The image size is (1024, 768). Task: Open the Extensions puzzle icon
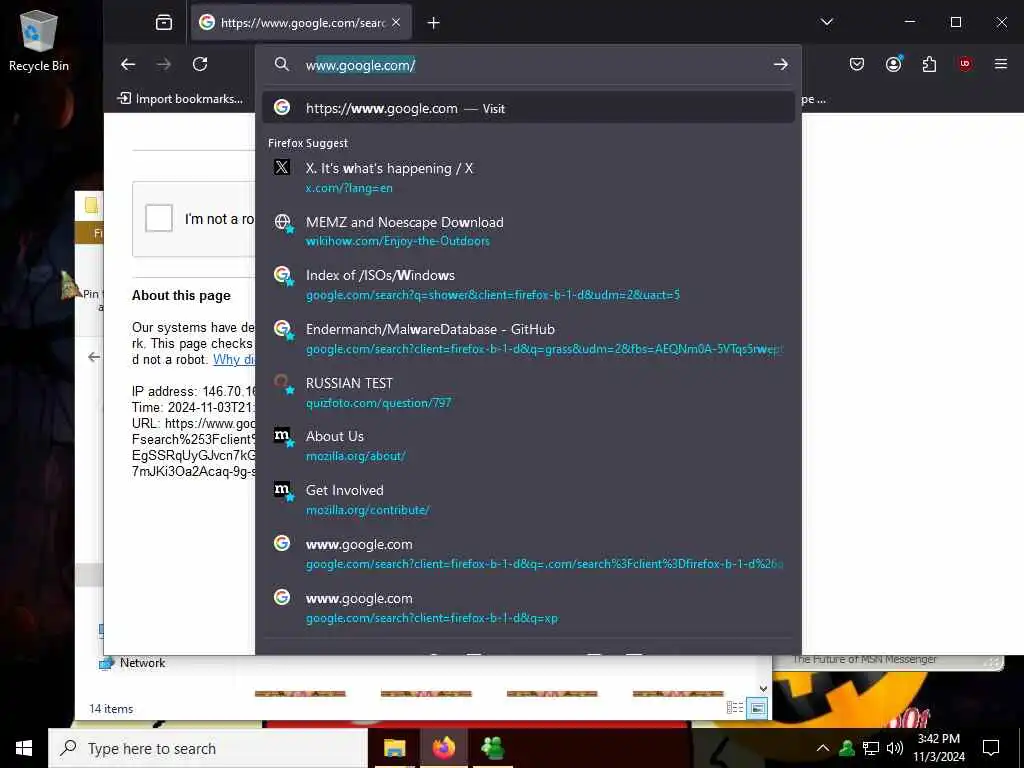929,64
